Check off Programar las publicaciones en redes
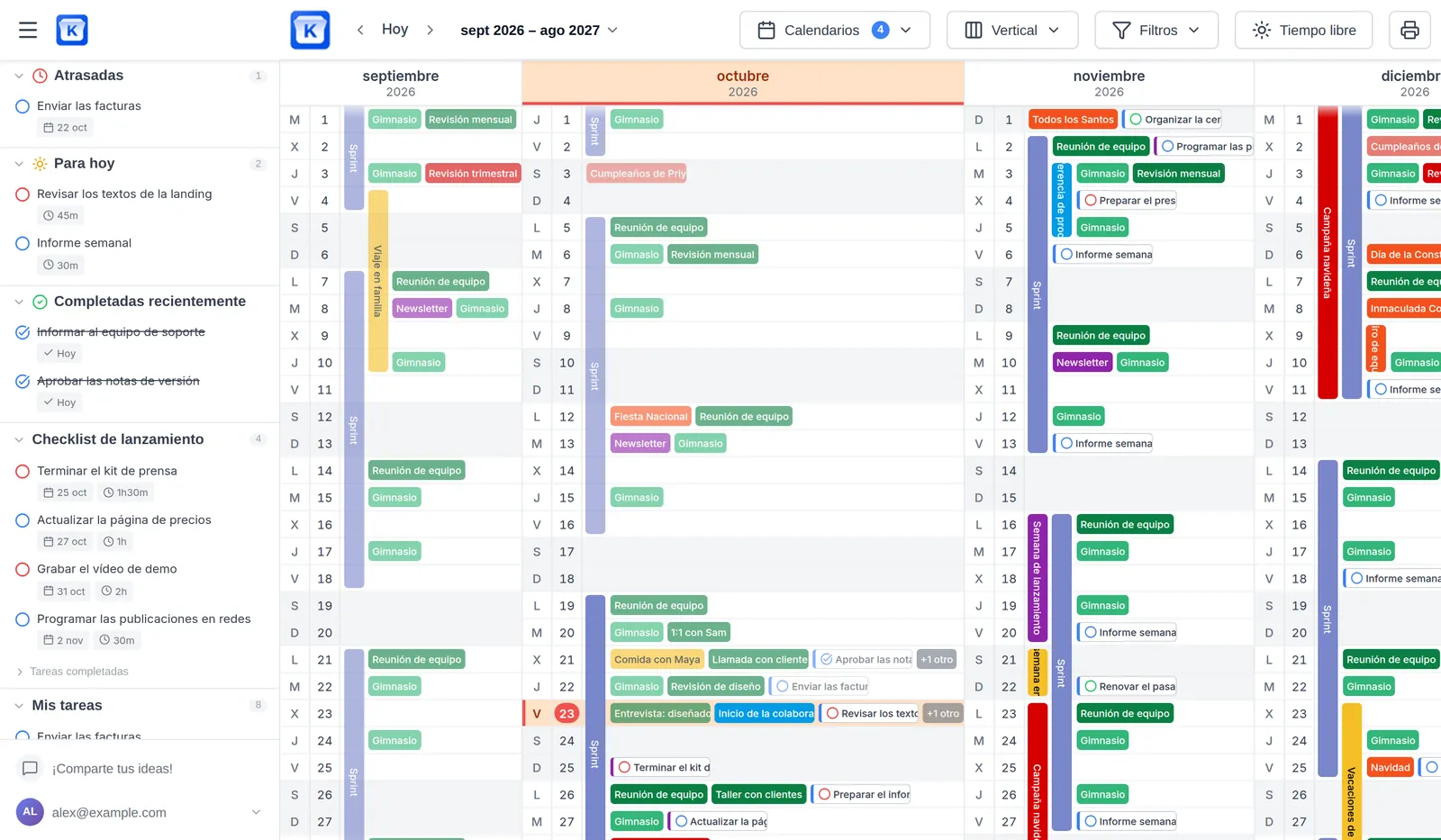The width and height of the screenshot is (1441, 840). coord(23,619)
